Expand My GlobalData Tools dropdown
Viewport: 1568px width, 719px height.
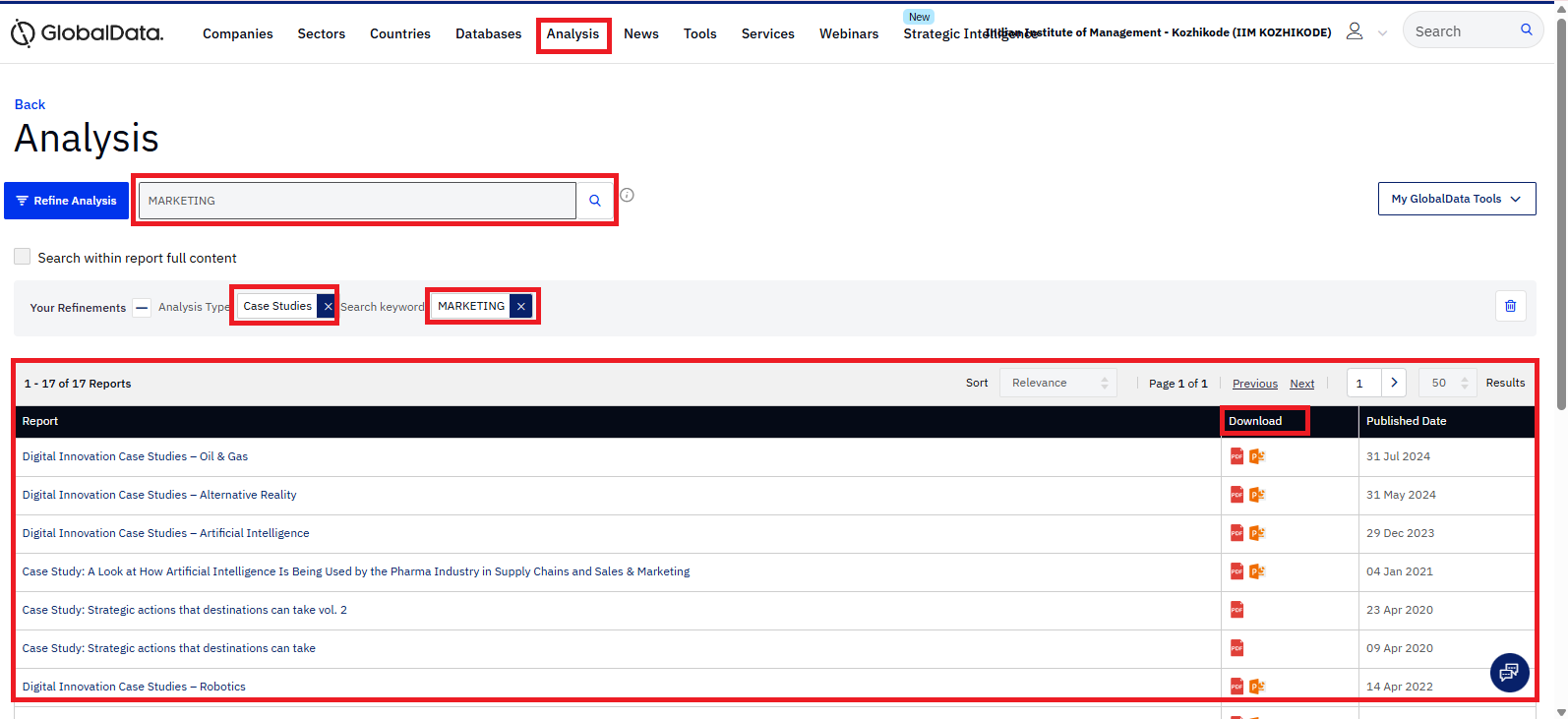click(1456, 199)
